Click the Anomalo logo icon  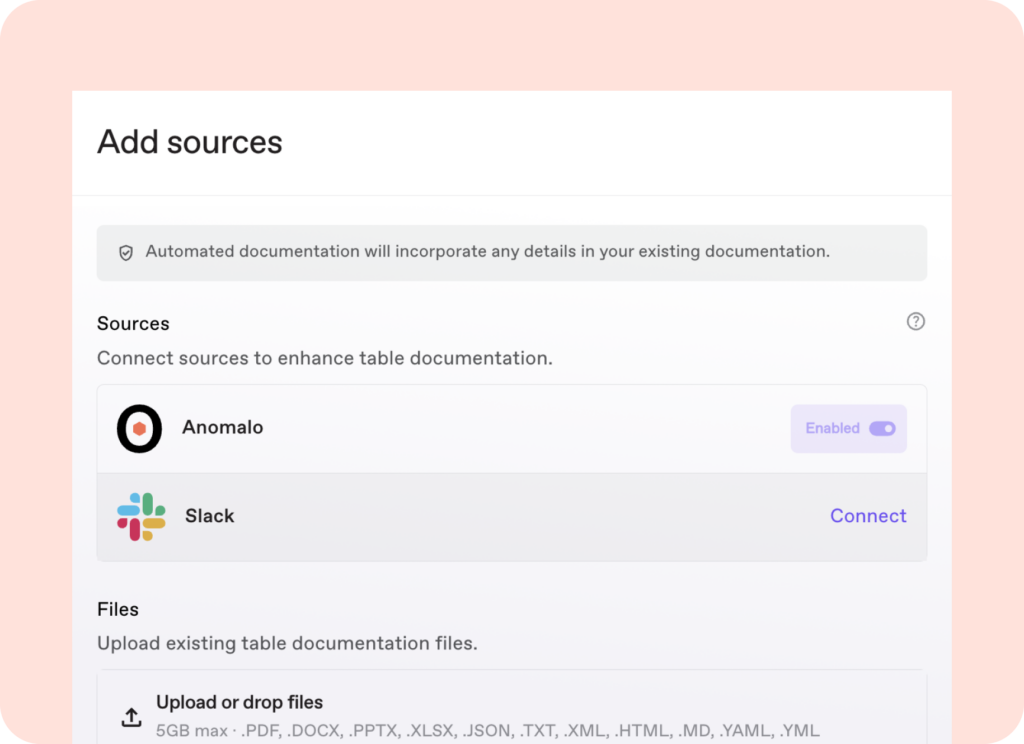[x=139, y=429]
